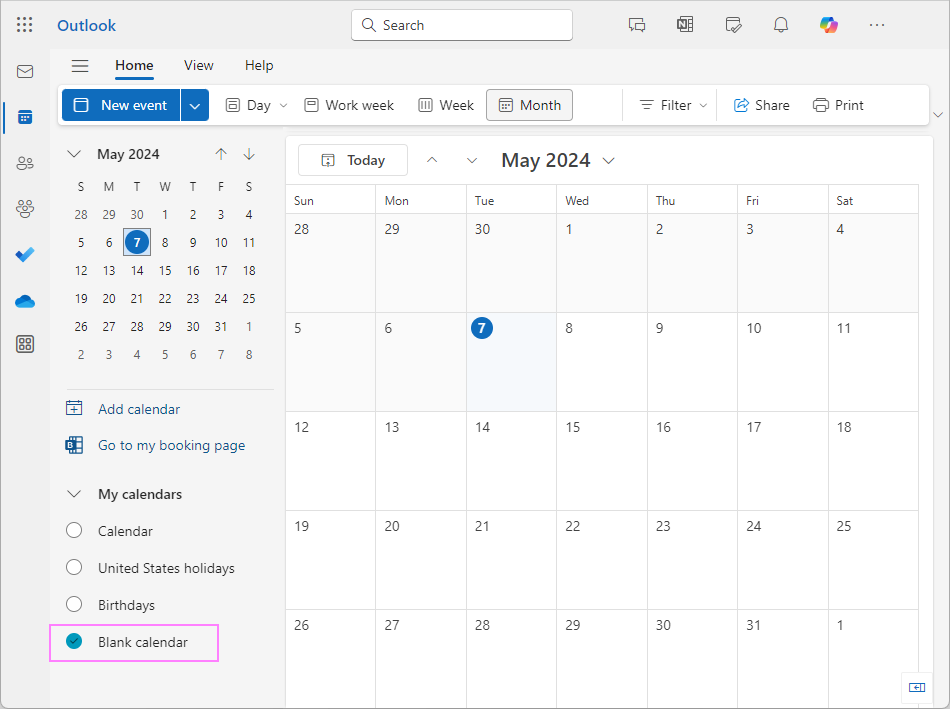Open the People app in the left rail
950x709 pixels.
(x=25, y=163)
